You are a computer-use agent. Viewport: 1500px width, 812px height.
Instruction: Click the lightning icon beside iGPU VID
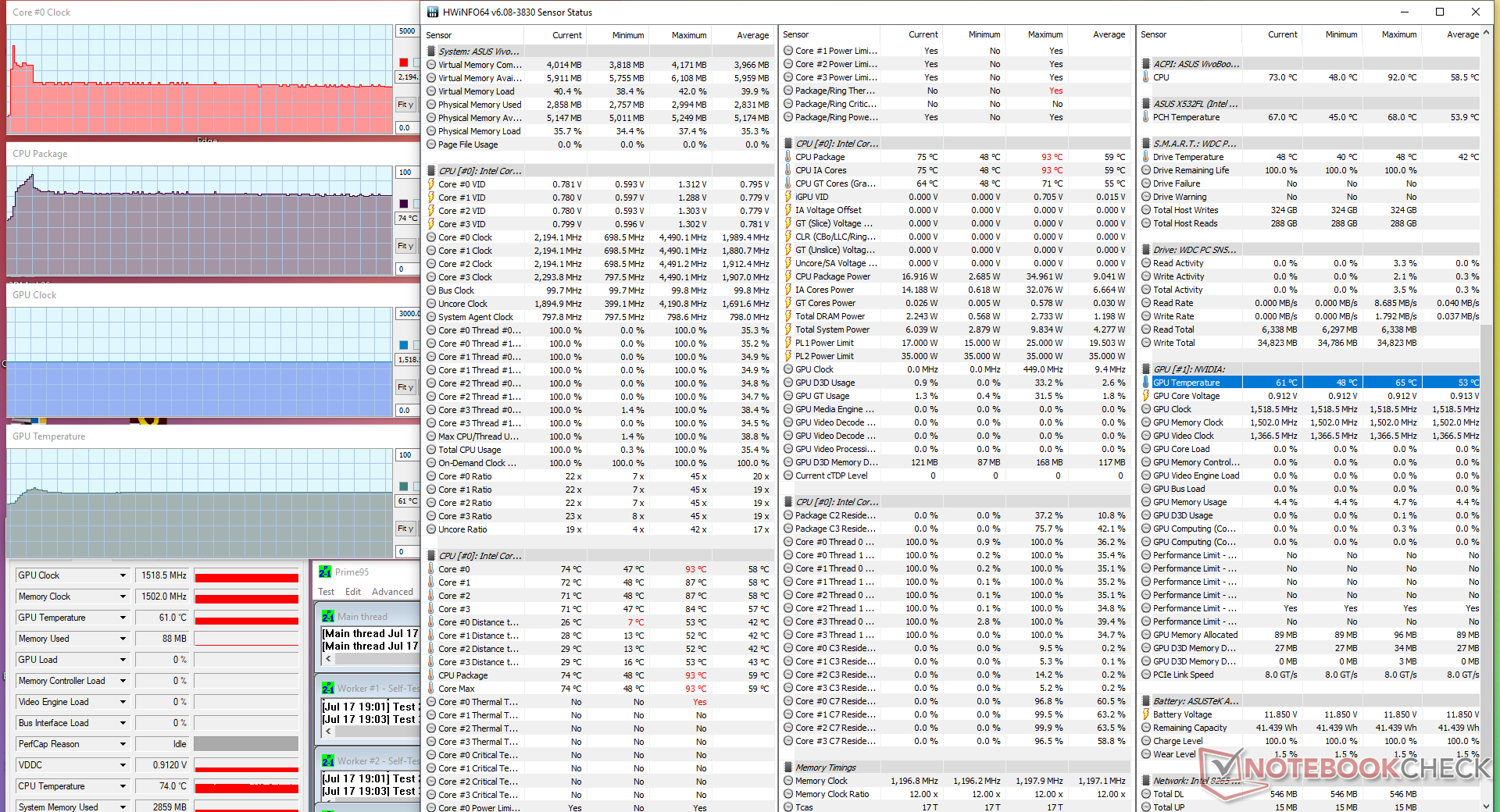pyautogui.click(x=788, y=197)
